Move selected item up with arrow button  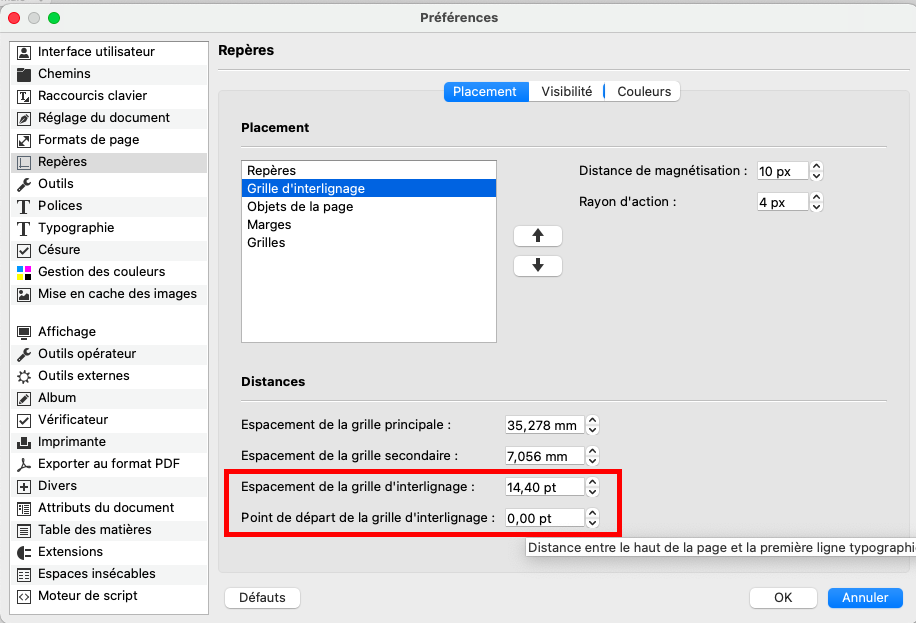point(538,236)
